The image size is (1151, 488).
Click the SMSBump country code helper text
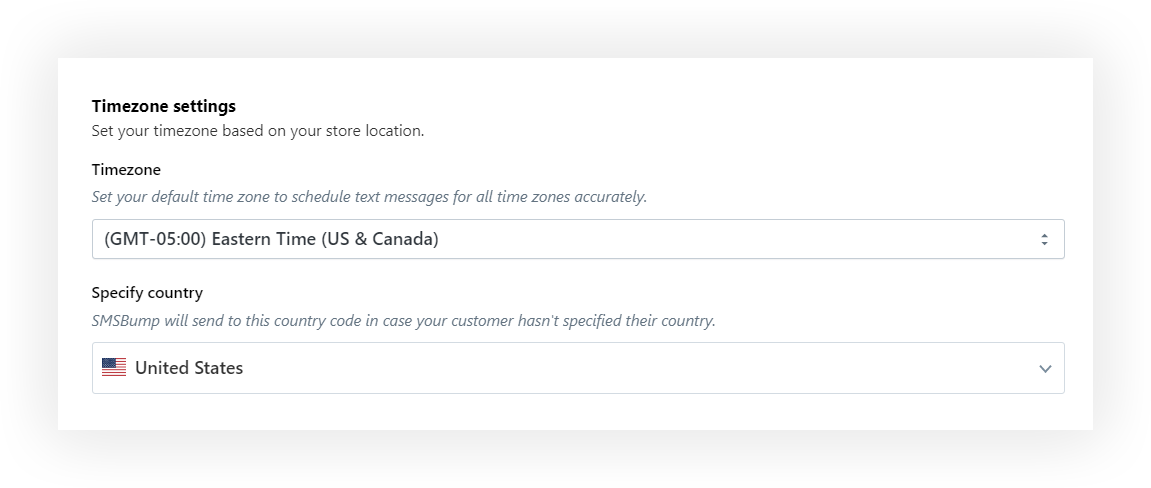coord(403,321)
